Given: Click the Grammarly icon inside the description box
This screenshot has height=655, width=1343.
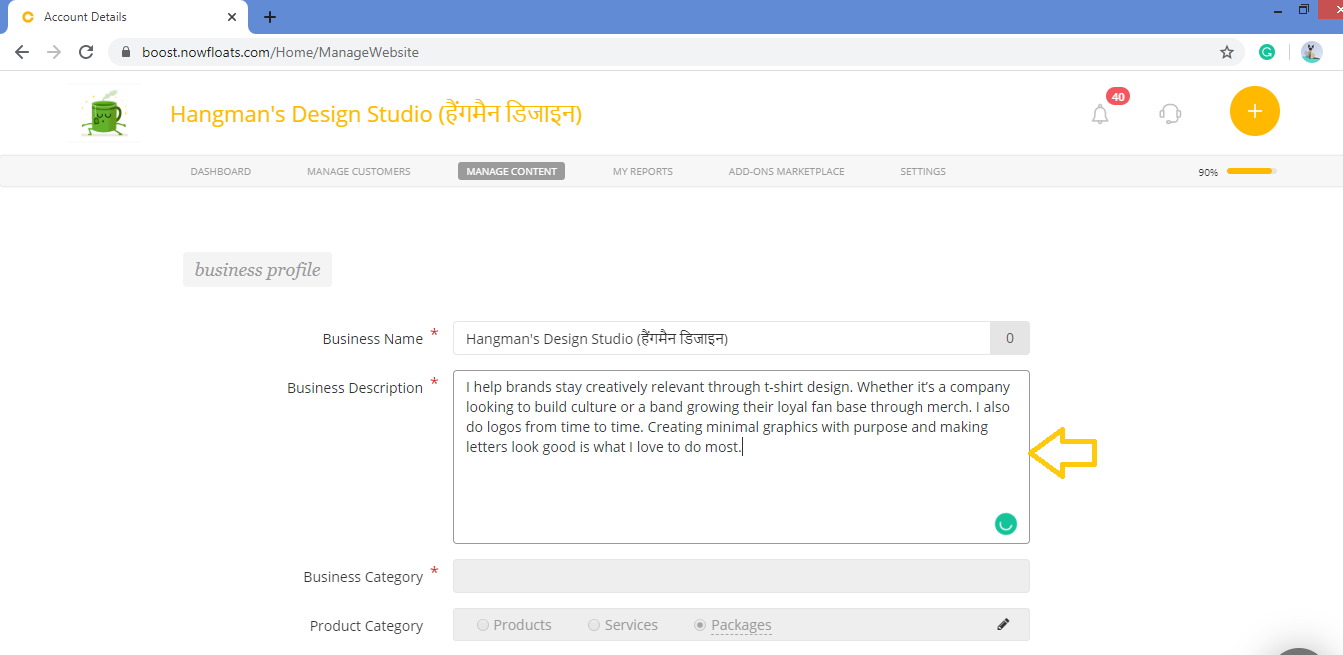Looking at the screenshot, I should point(1005,523).
